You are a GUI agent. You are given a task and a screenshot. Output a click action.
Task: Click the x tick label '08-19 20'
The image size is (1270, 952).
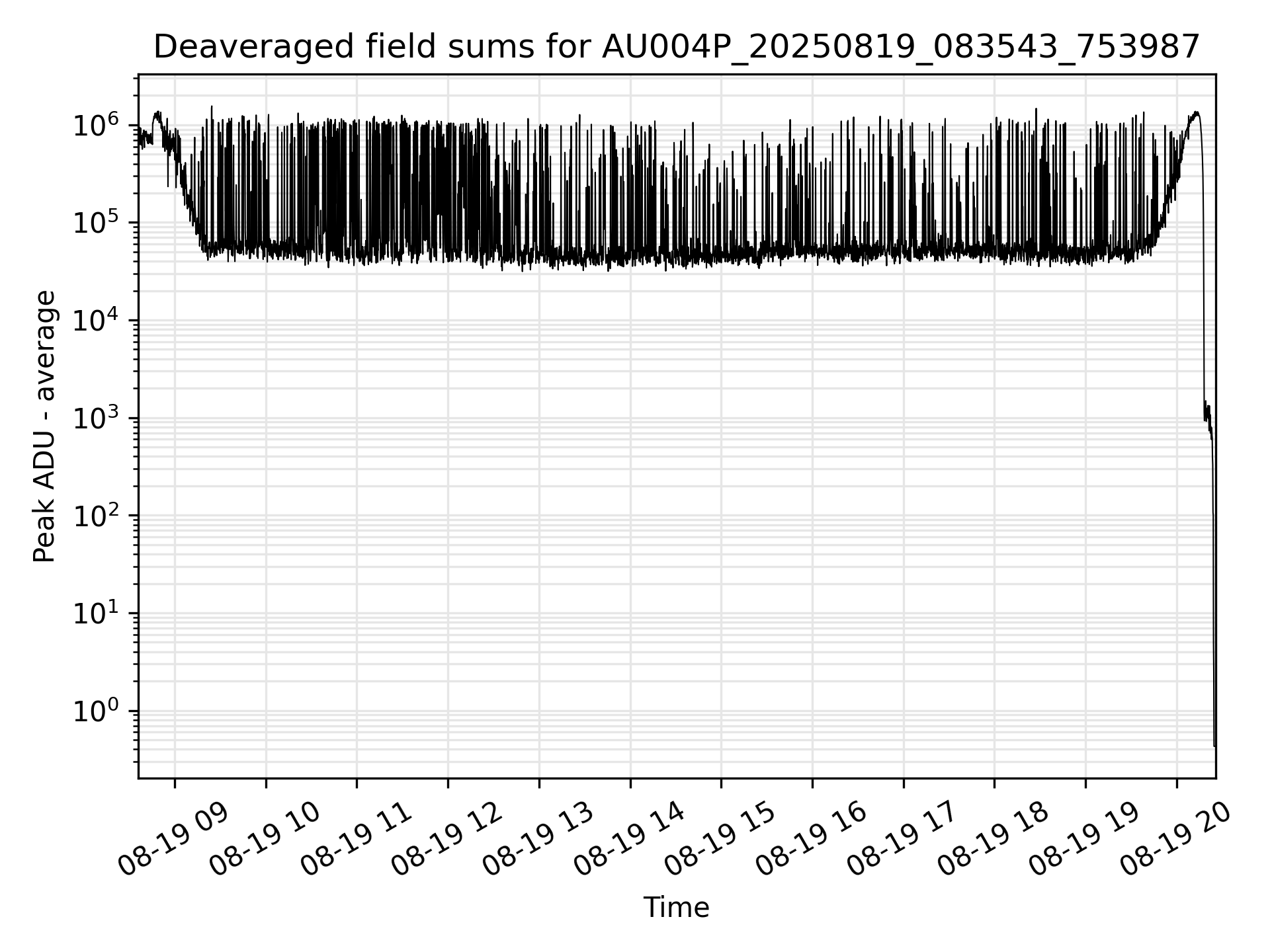(x=1175, y=840)
